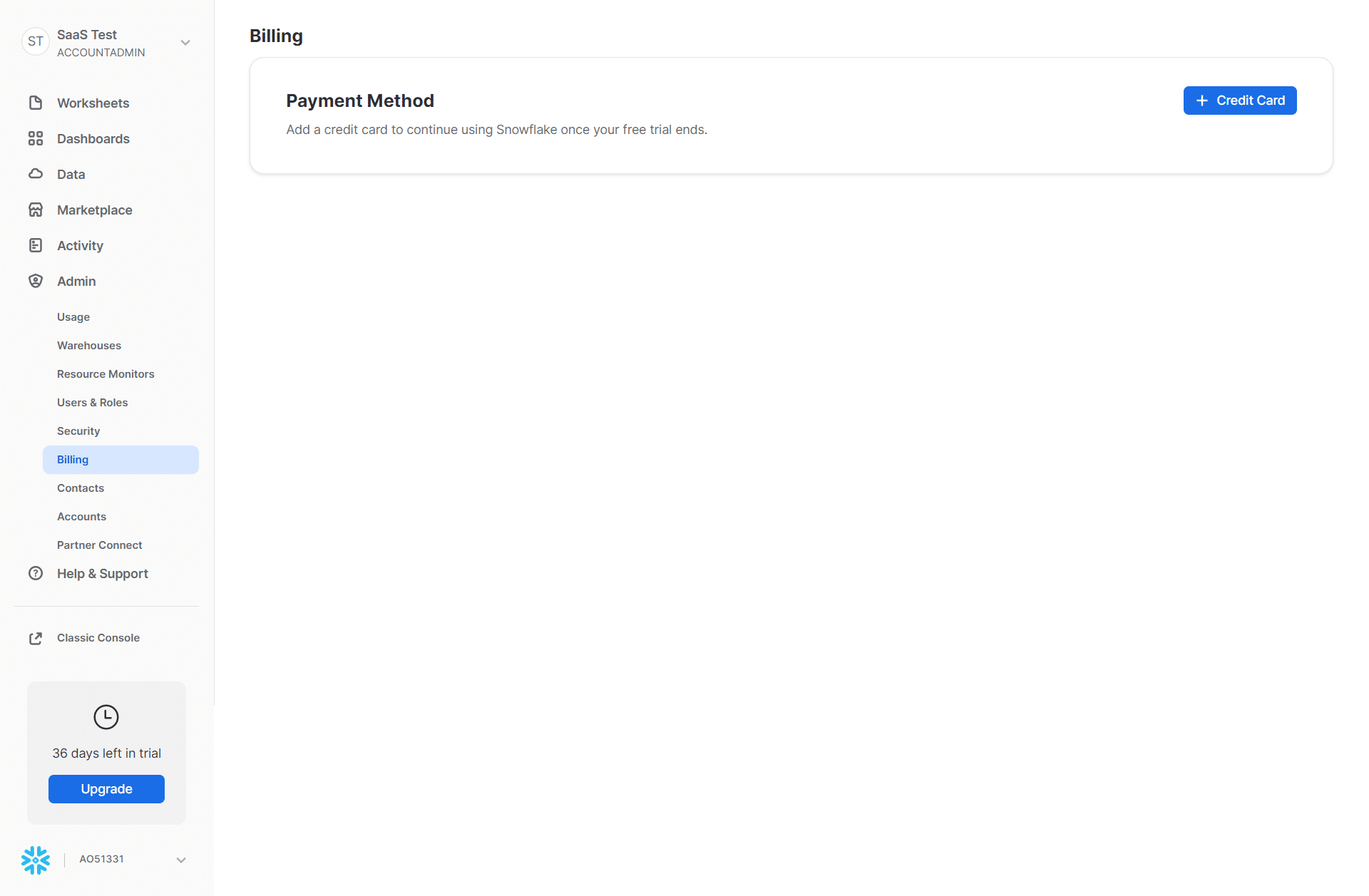This screenshot has height=896, width=1369.
Task: Click the Help & Support icon
Action: (34, 573)
